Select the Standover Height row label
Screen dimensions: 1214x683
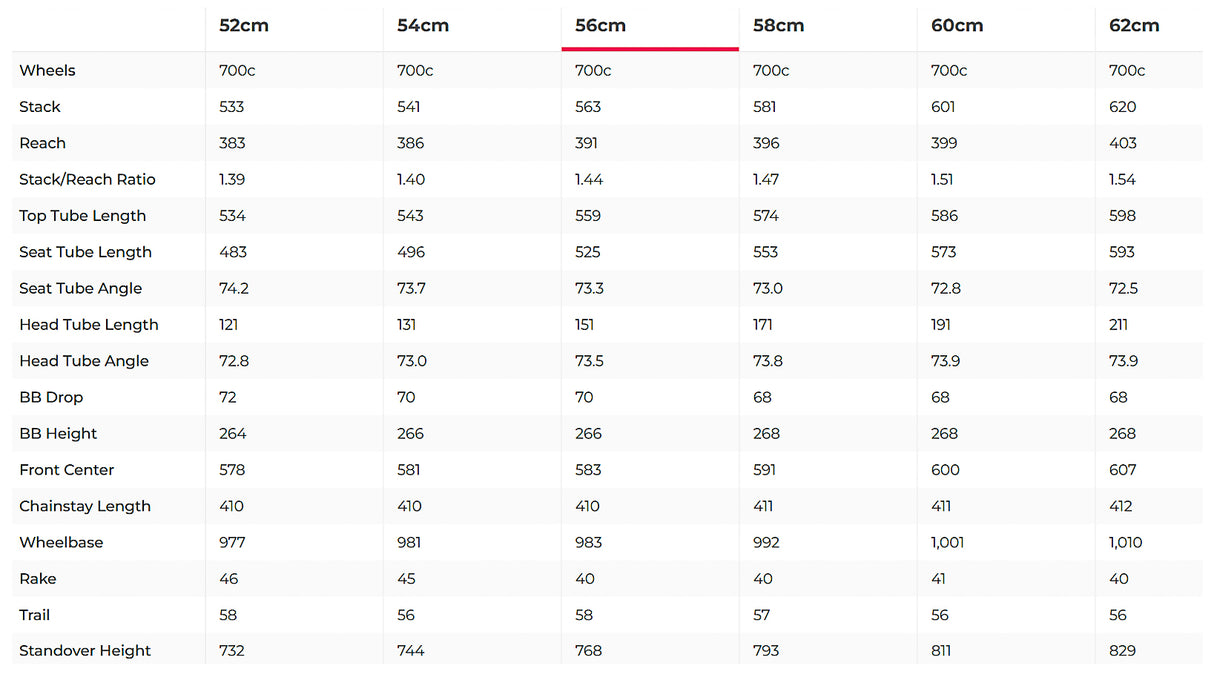(85, 651)
